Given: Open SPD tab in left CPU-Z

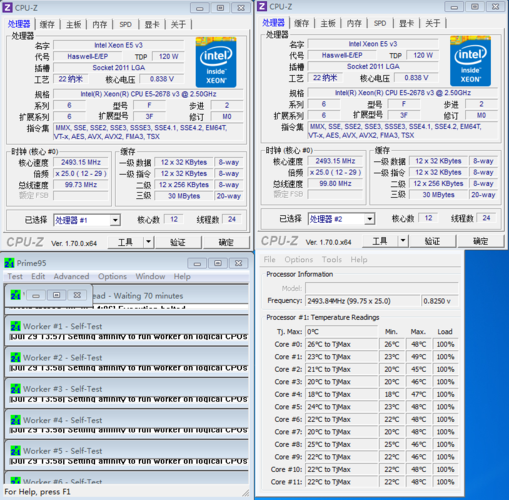Looking at the screenshot, I should tap(126, 24).
